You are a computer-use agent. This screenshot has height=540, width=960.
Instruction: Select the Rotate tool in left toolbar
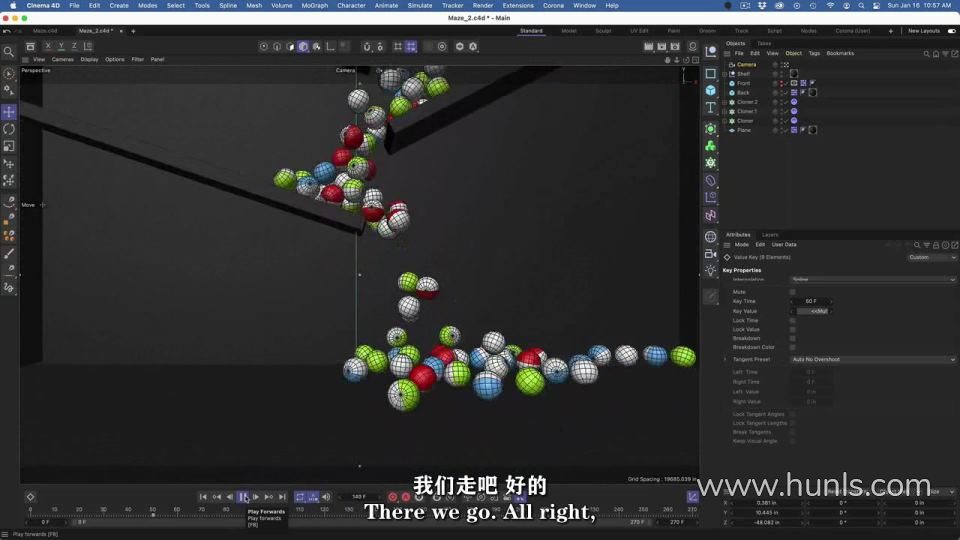[x=9, y=129]
